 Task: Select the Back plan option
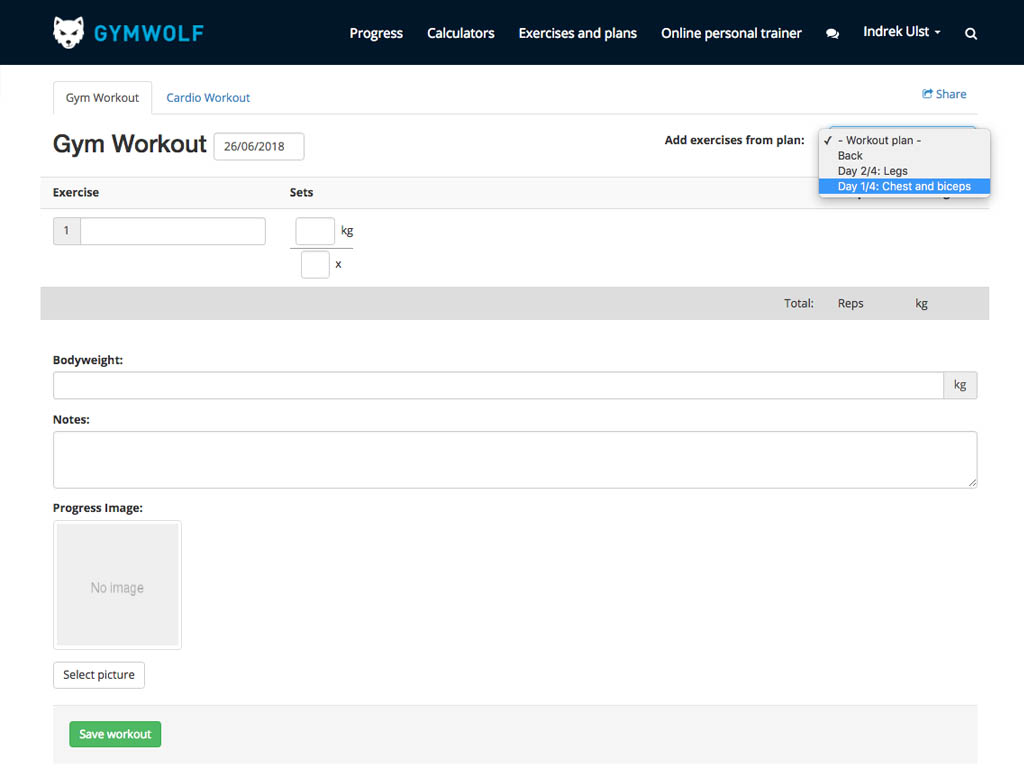tap(850, 156)
